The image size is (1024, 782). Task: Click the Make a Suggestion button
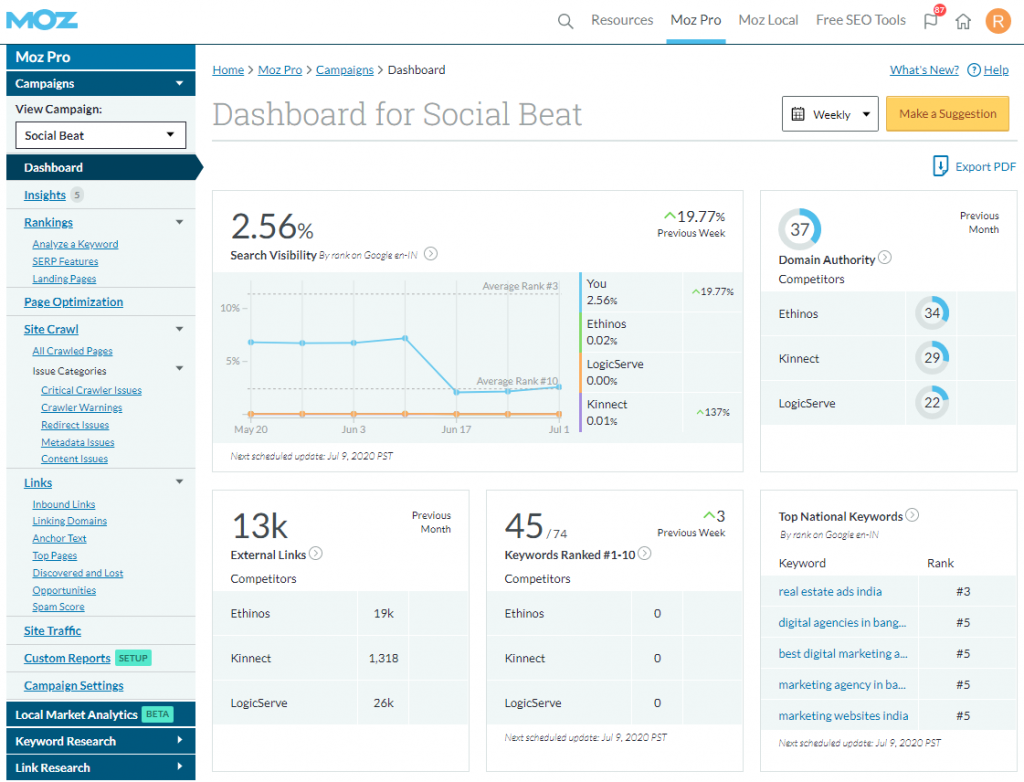[x=948, y=114]
